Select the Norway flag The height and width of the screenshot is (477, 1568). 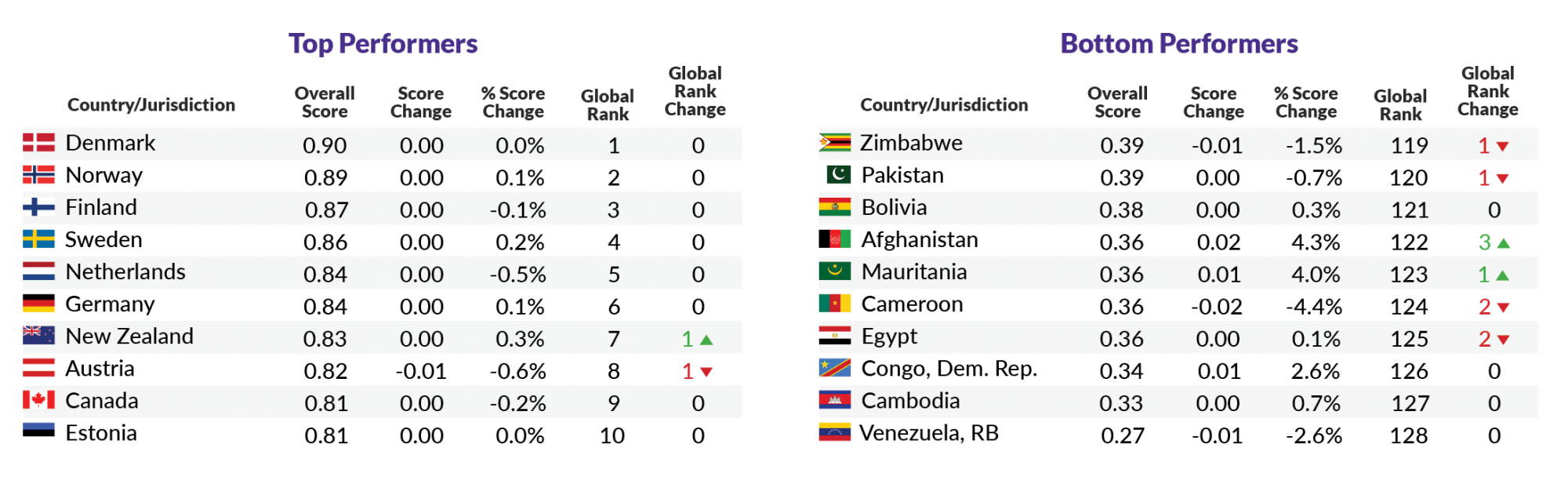38,175
